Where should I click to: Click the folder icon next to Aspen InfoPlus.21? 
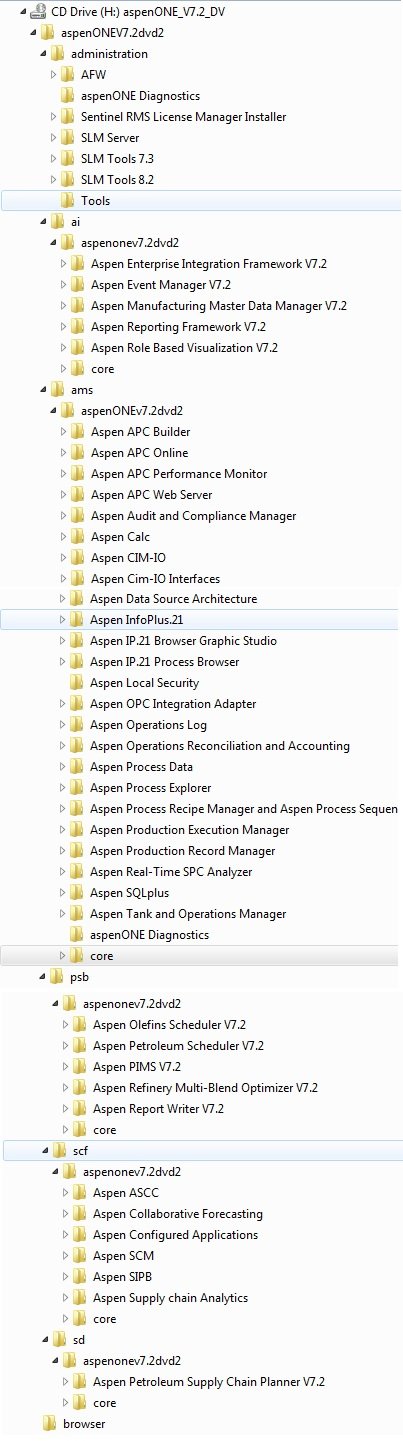77,621
